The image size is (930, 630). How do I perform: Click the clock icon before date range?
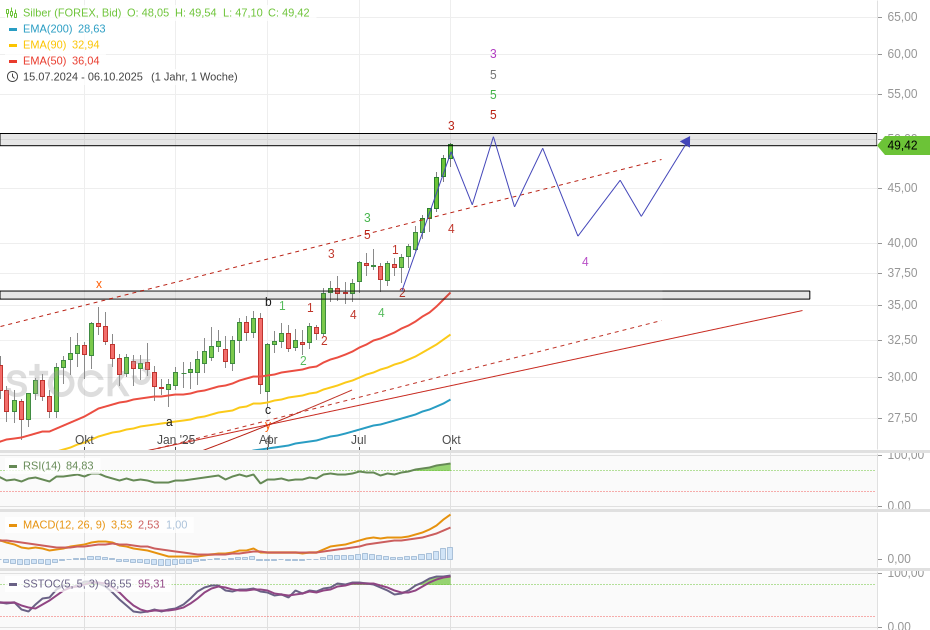pyautogui.click(x=12, y=77)
